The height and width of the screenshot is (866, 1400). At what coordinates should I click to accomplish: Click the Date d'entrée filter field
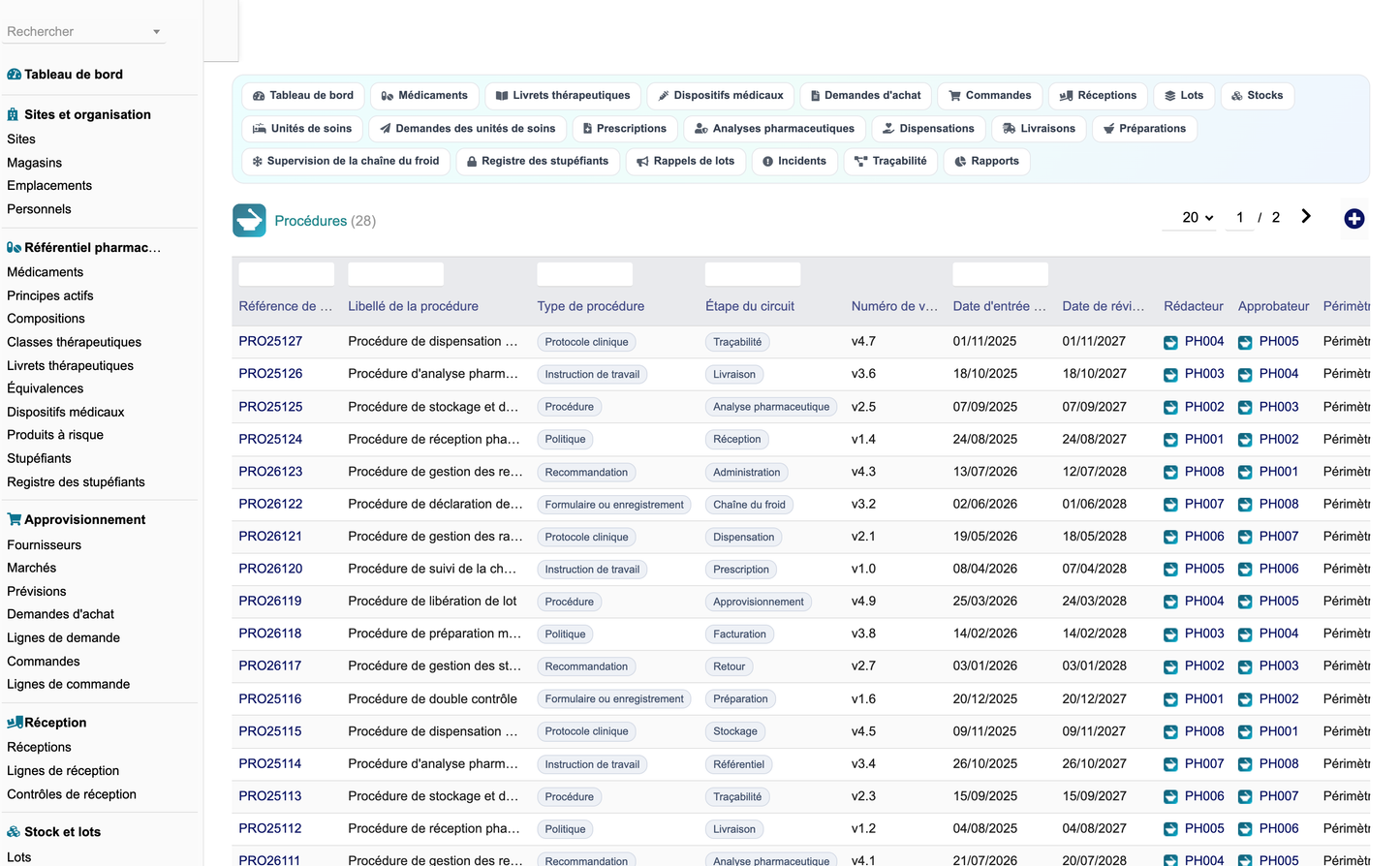click(x=1001, y=274)
